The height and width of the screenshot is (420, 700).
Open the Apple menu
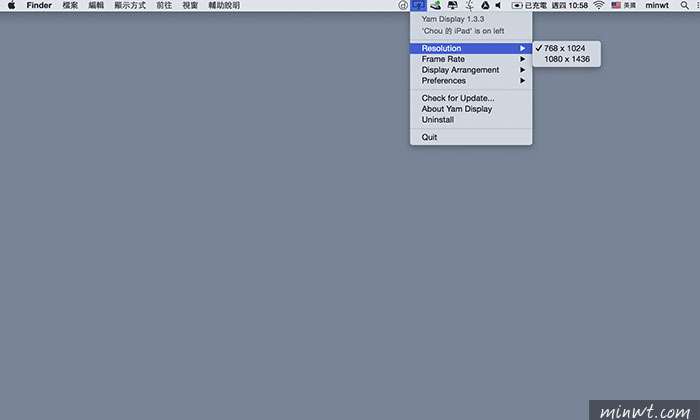[12, 5]
